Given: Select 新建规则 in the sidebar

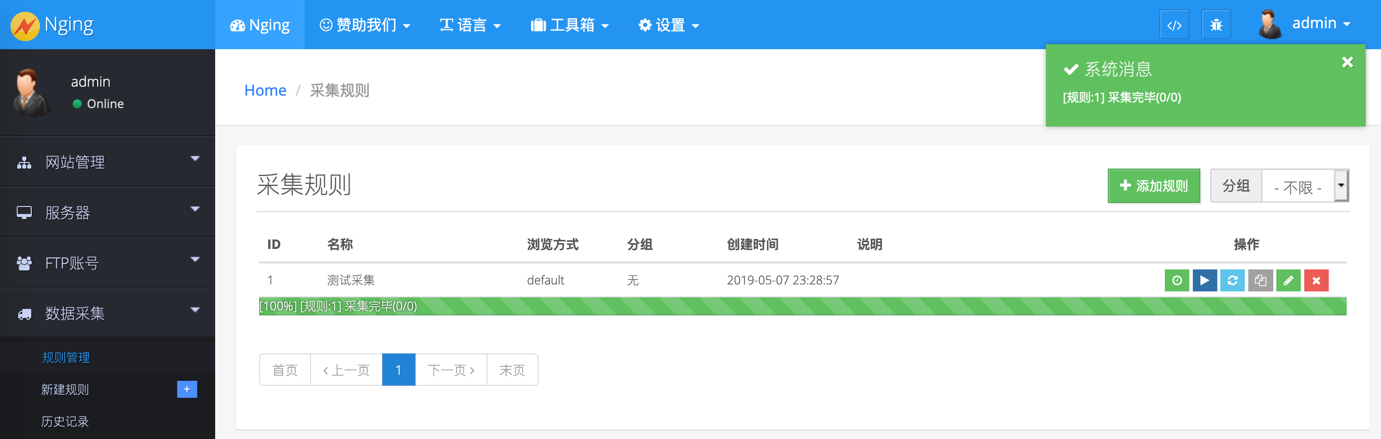Looking at the screenshot, I should coord(65,389).
